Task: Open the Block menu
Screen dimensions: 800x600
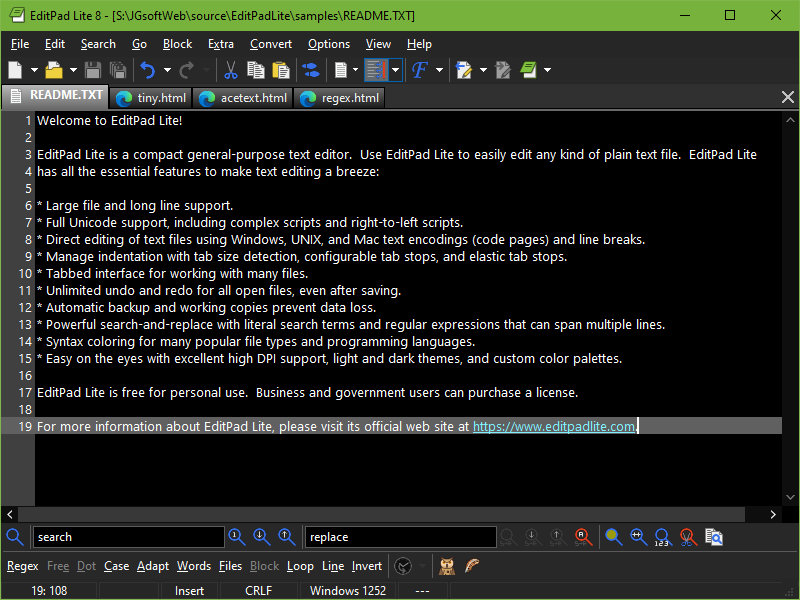Action: tap(177, 44)
